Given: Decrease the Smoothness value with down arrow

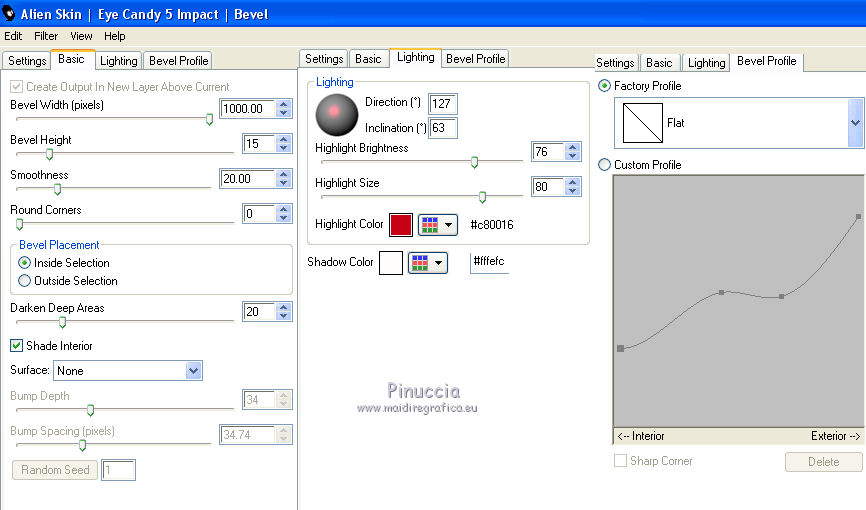Looking at the screenshot, I should point(284,183).
